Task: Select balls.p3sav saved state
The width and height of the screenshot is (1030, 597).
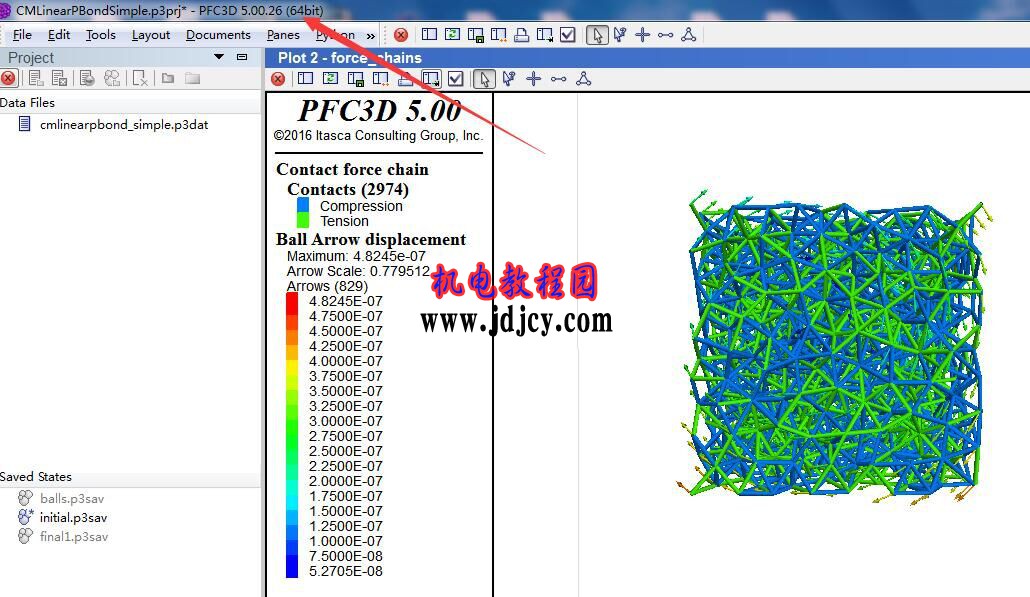Action: point(72,498)
